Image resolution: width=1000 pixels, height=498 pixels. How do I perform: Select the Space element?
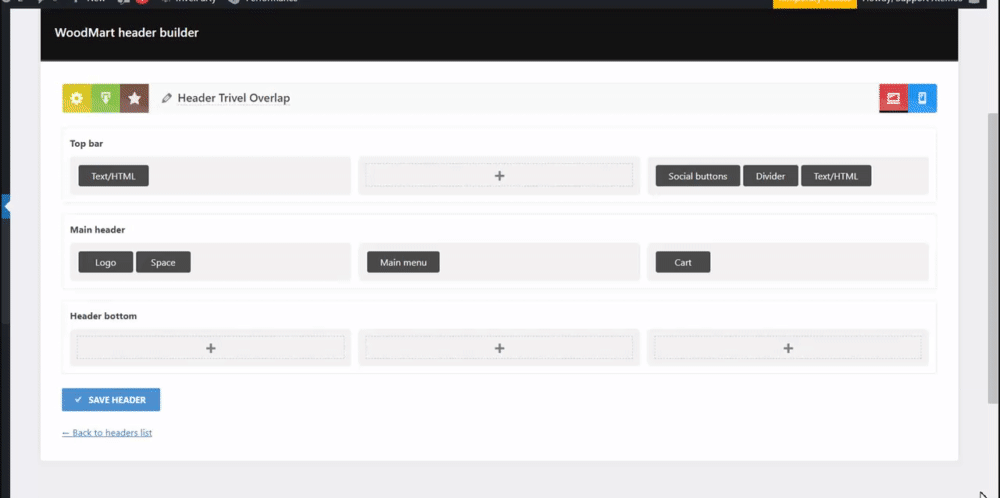pos(163,262)
